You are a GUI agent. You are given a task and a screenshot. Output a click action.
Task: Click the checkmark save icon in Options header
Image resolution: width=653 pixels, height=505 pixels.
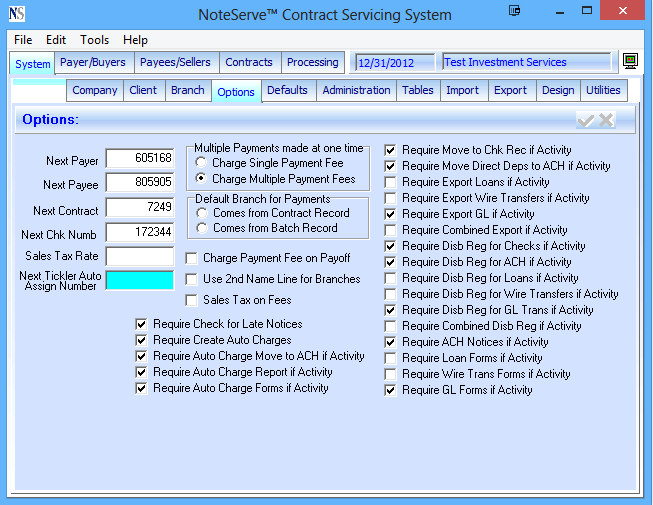(586, 120)
